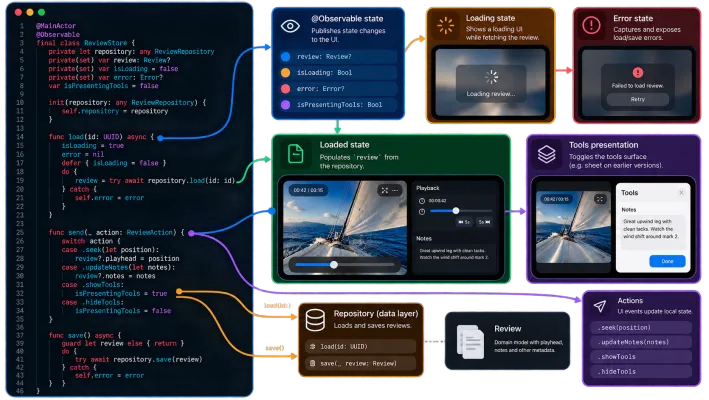Click the 'Repository (data layer)' title

click(376, 313)
